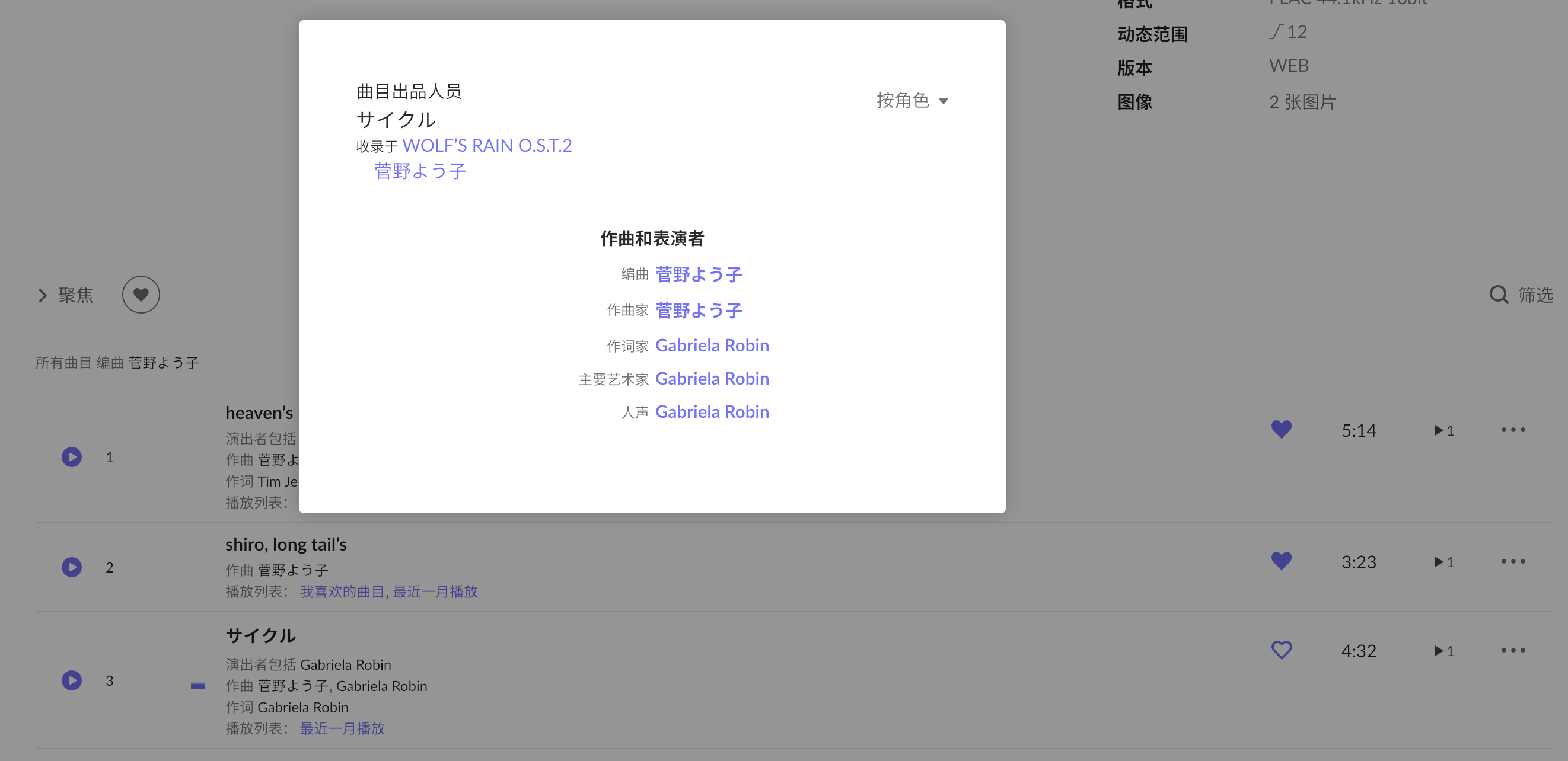Viewport: 1568px width, 761px height.
Task: Click 主要艺术家 credit Gabriela Robin
Action: click(x=712, y=378)
